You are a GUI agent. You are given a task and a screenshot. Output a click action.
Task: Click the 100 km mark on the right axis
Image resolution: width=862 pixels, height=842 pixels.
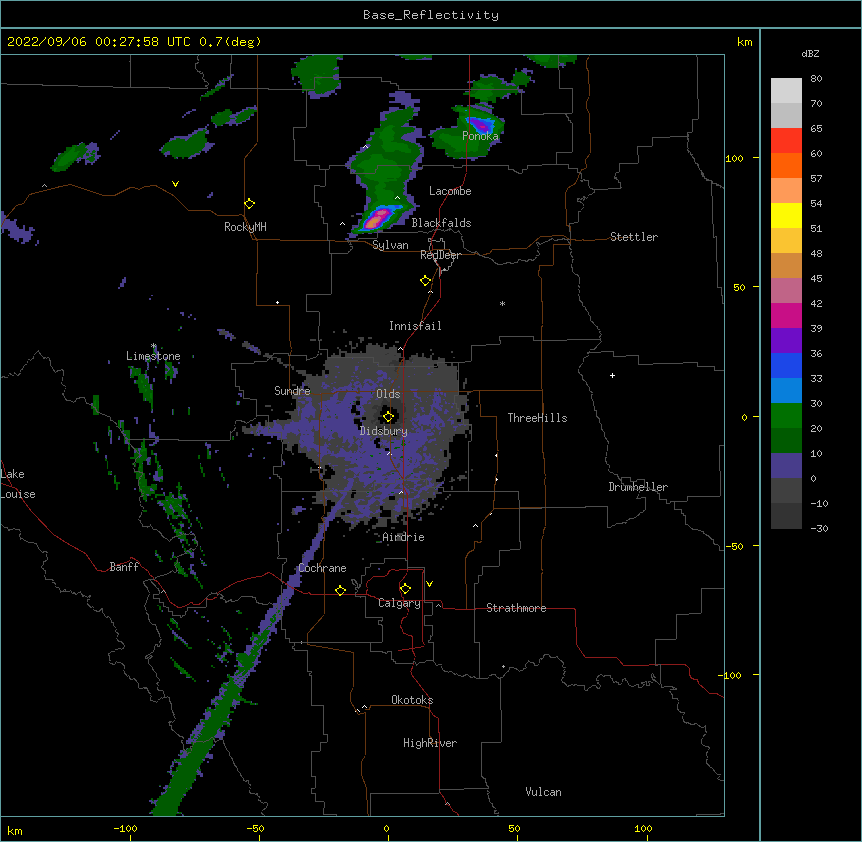coord(734,158)
